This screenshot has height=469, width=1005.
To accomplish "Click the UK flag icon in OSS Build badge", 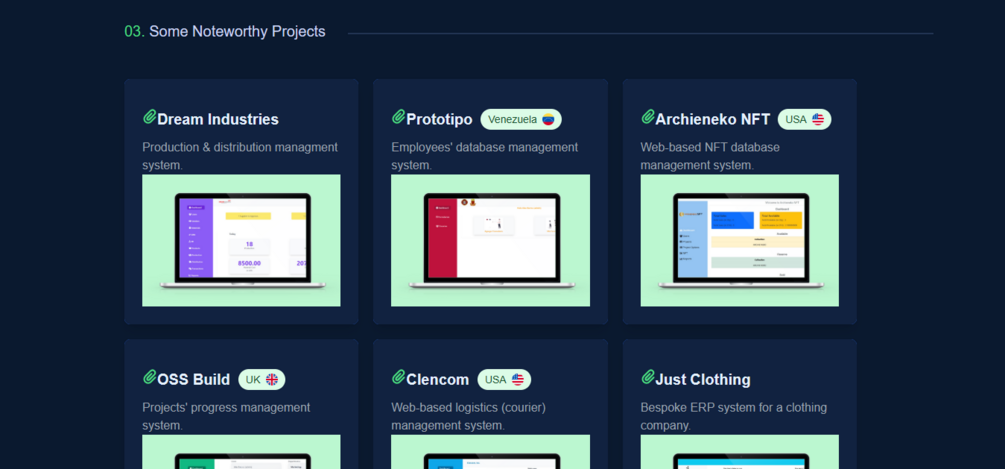I will coord(272,379).
